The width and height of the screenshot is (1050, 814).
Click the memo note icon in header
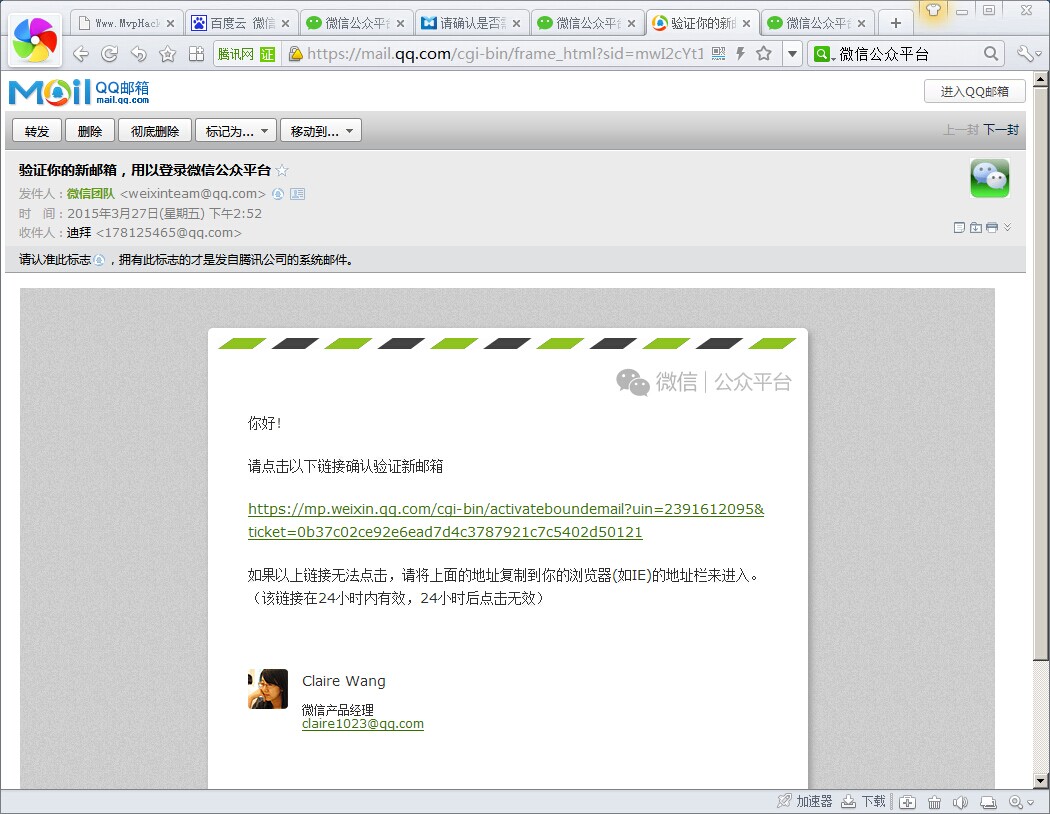click(x=959, y=228)
